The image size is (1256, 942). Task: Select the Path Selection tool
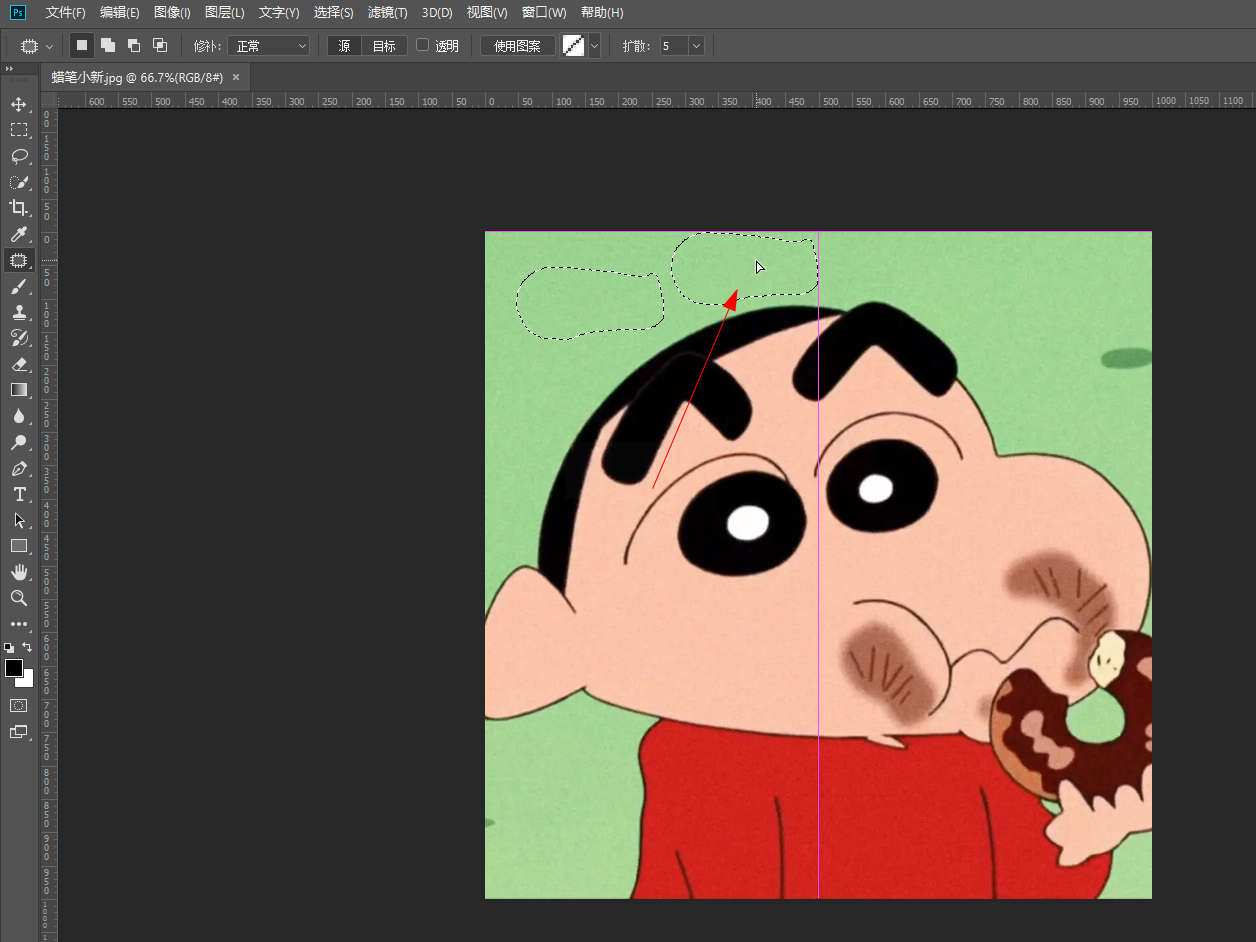(19, 520)
